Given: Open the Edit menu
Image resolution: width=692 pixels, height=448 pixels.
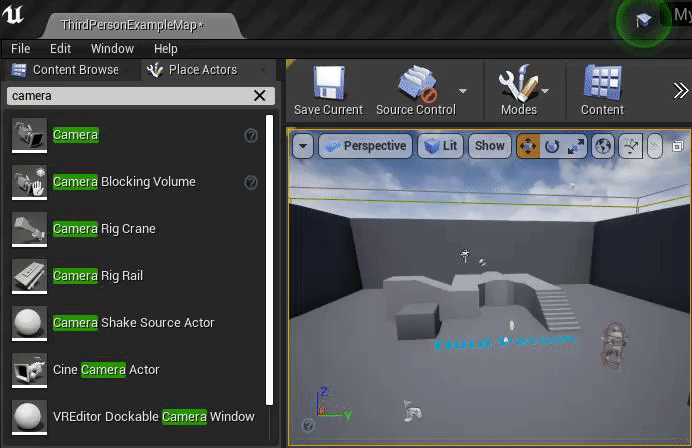Looking at the screenshot, I should [60, 49].
